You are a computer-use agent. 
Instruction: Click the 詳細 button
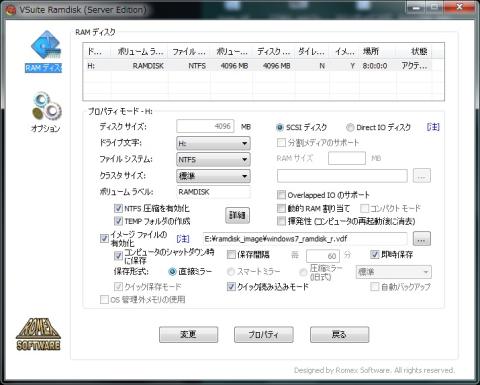pos(237,215)
